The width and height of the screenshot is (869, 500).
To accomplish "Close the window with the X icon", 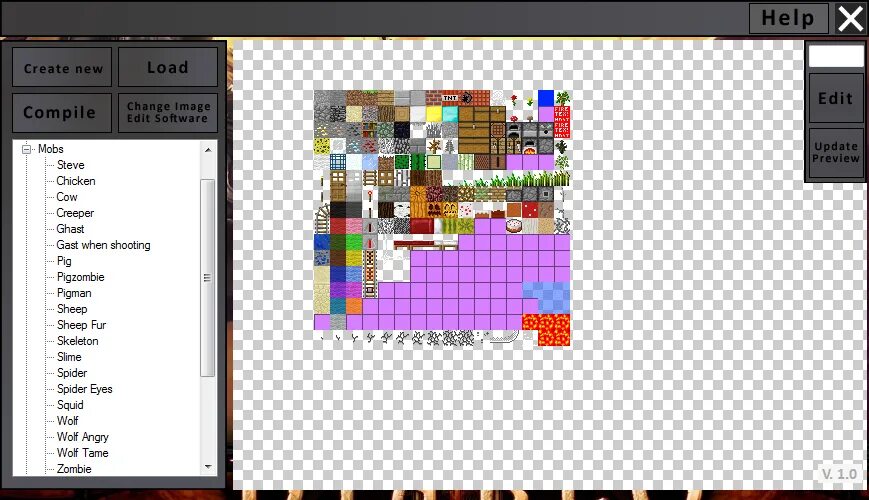I will tap(849, 18).
